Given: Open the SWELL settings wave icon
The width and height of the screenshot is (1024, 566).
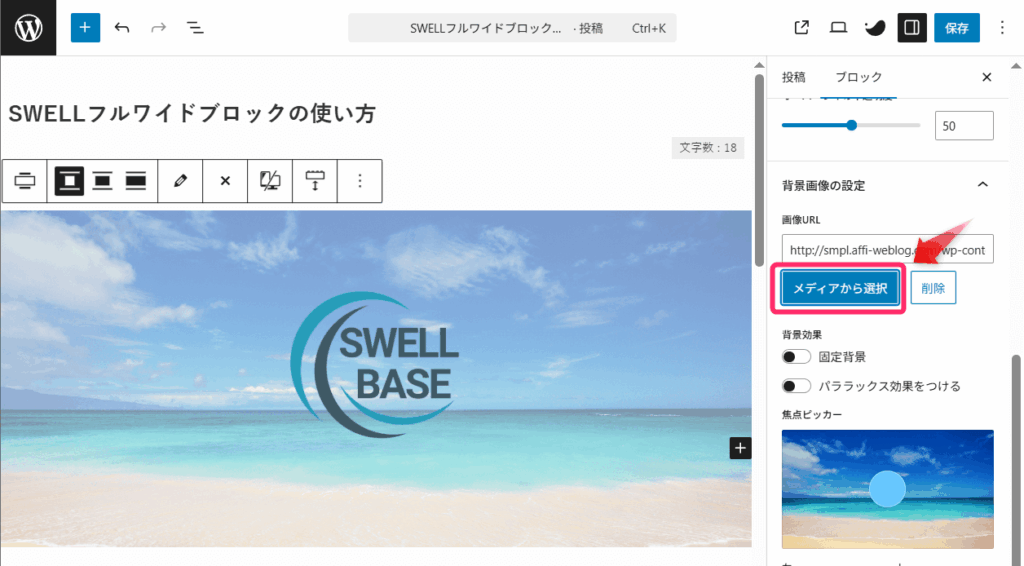Looking at the screenshot, I should [874, 27].
